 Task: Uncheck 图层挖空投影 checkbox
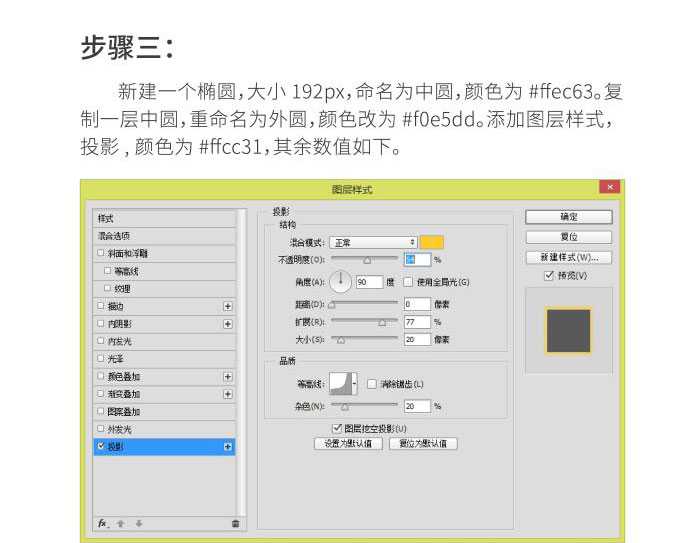(337, 428)
